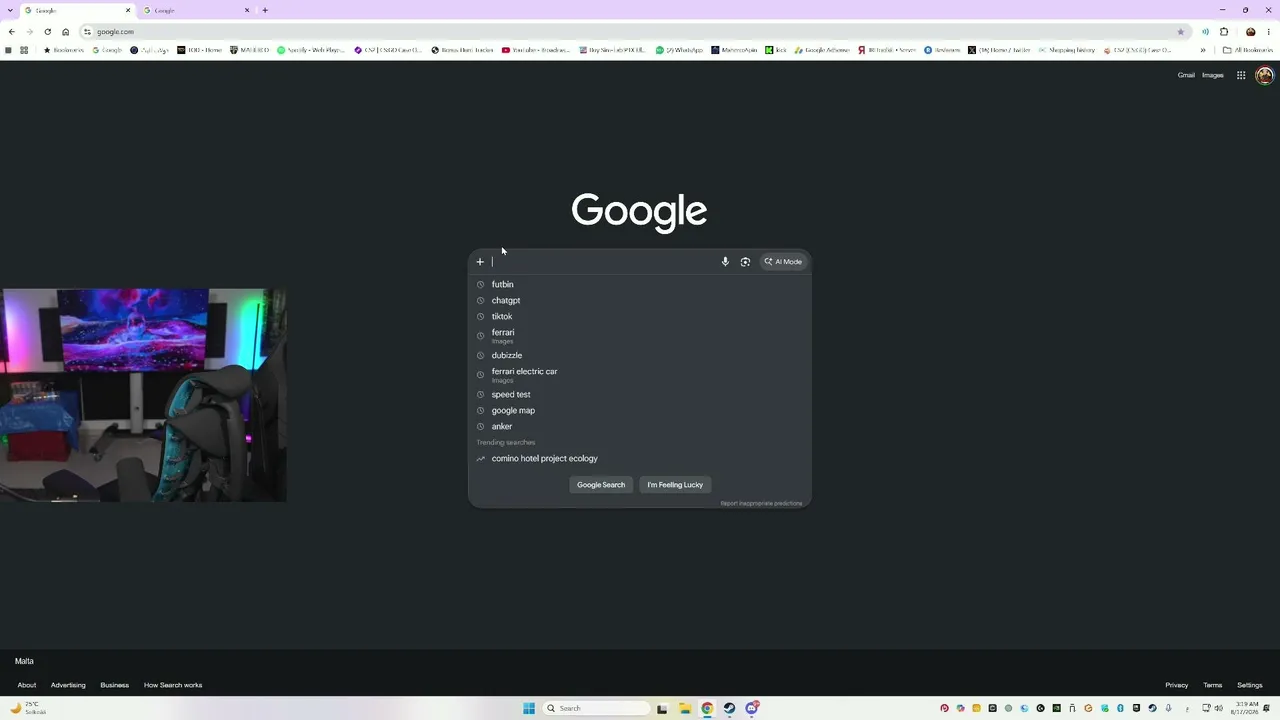Show the hidden bookmarks overflow chevron
Viewport: 1280px width, 720px height.
click(1203, 50)
